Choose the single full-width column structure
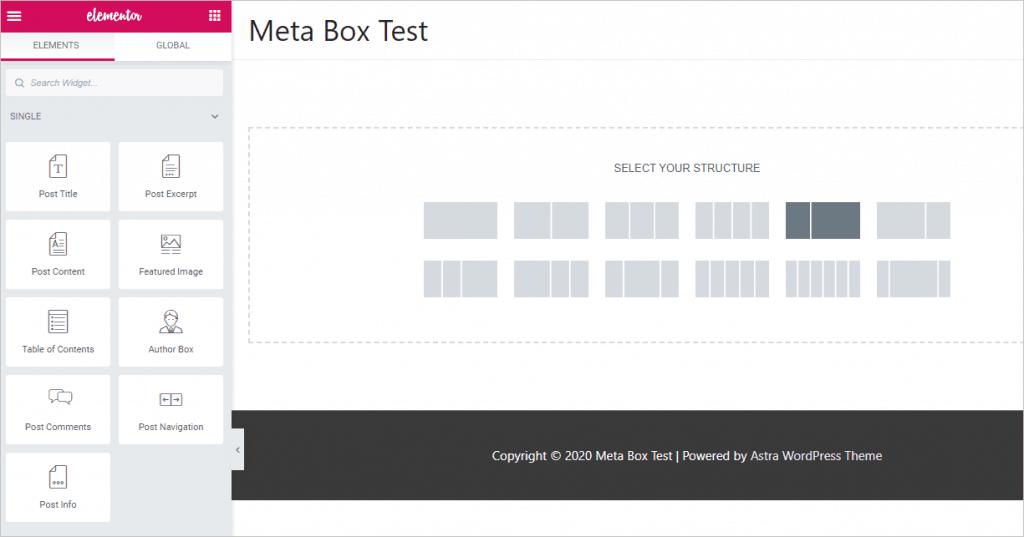 point(460,220)
